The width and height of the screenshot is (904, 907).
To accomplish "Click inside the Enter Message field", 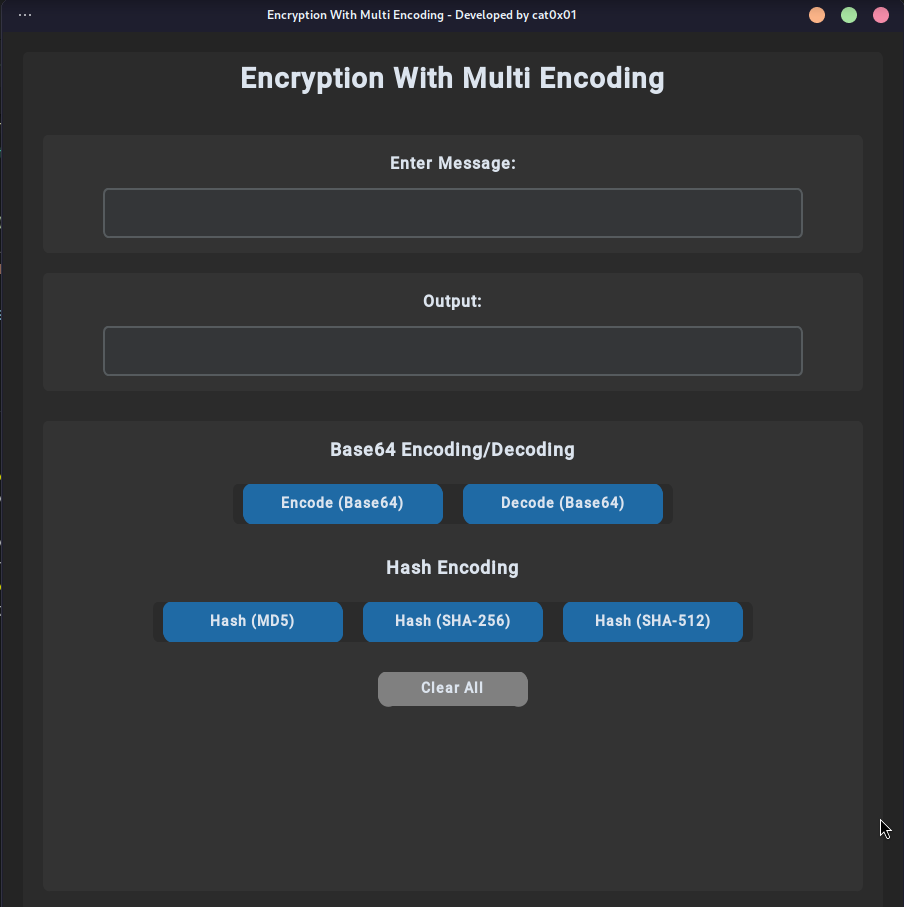I will (452, 212).
